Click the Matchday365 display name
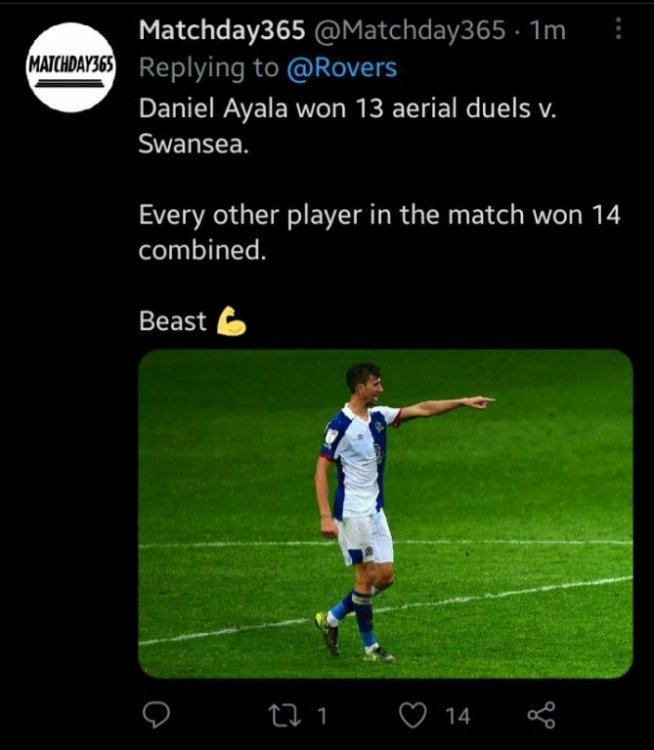The height and width of the screenshot is (750, 654). 221,31
